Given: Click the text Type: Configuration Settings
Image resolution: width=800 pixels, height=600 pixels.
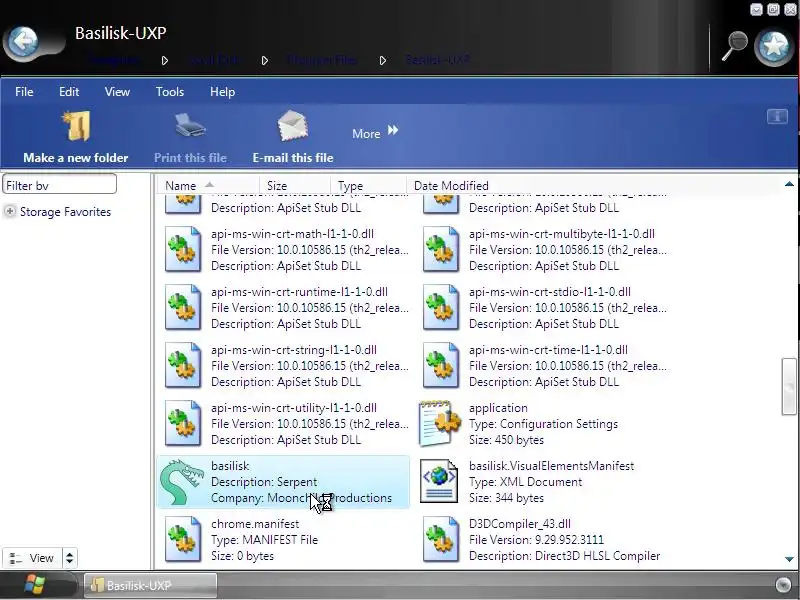Looking at the screenshot, I should pos(543,424).
